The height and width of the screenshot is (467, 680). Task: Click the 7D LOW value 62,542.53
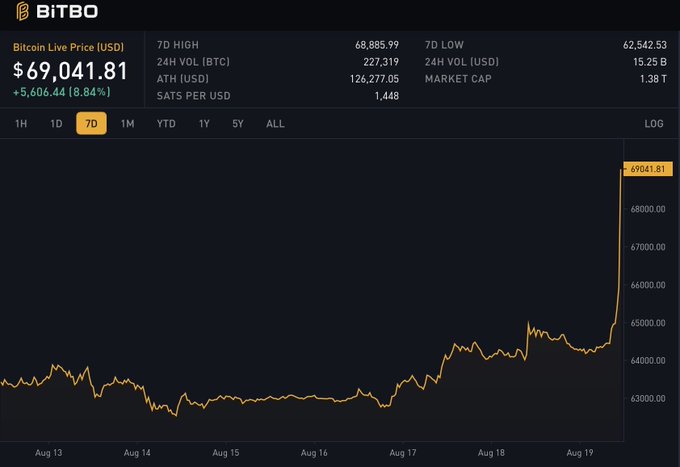645,45
